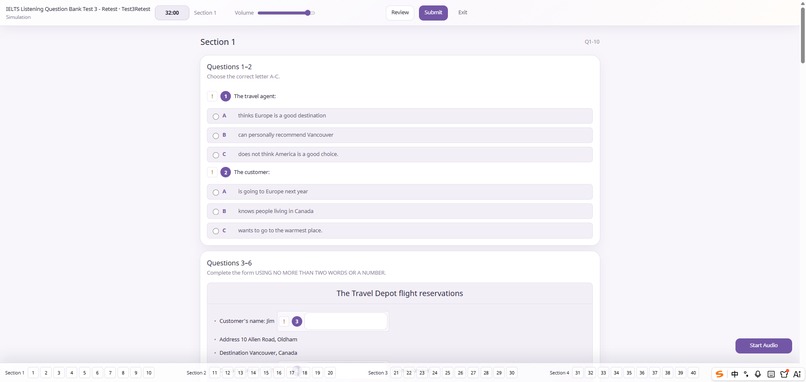
Task: Select option A is going to Europe next year
Action: pos(399,192)
